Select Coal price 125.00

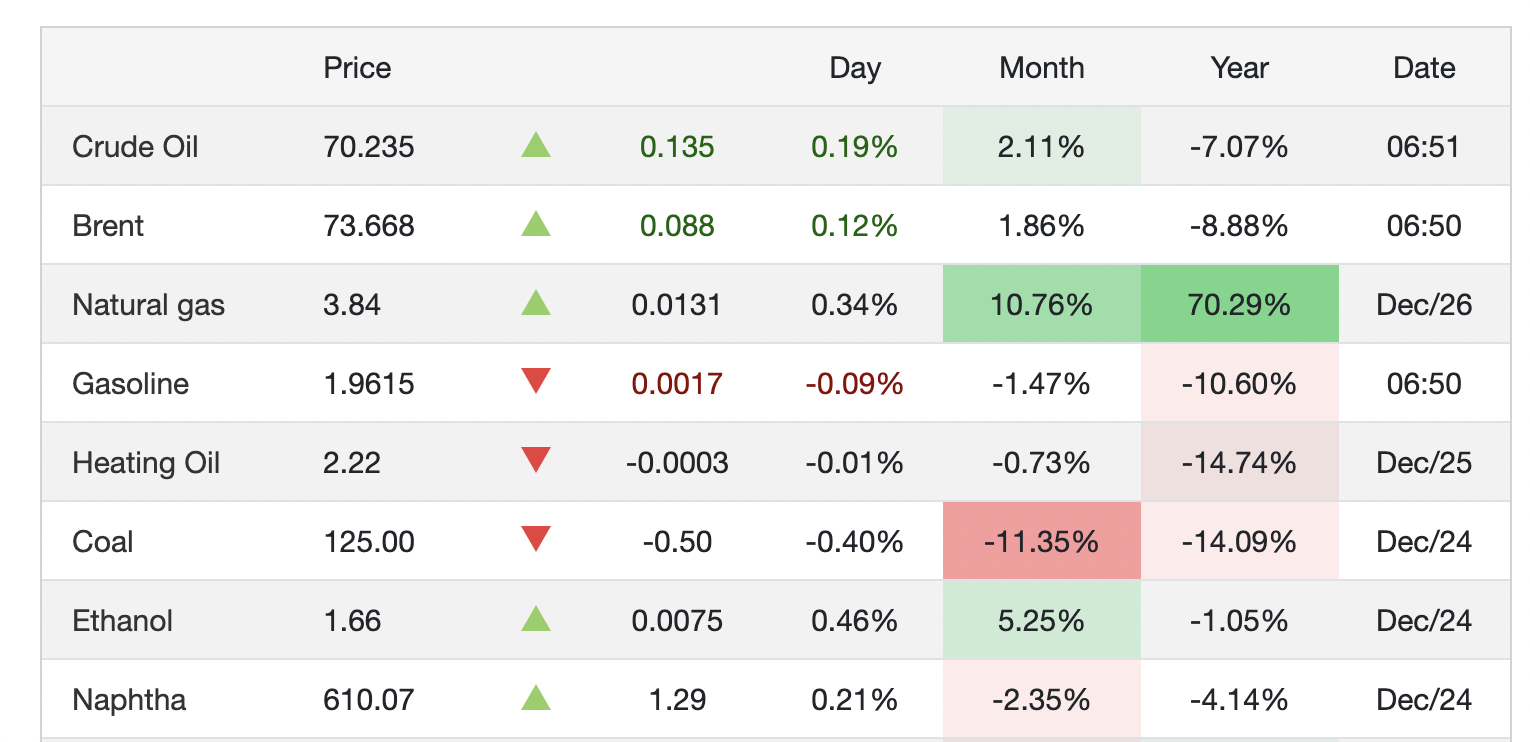point(369,542)
